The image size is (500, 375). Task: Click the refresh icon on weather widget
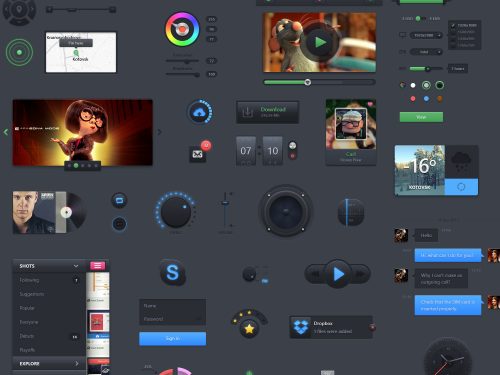pyautogui.click(x=461, y=187)
